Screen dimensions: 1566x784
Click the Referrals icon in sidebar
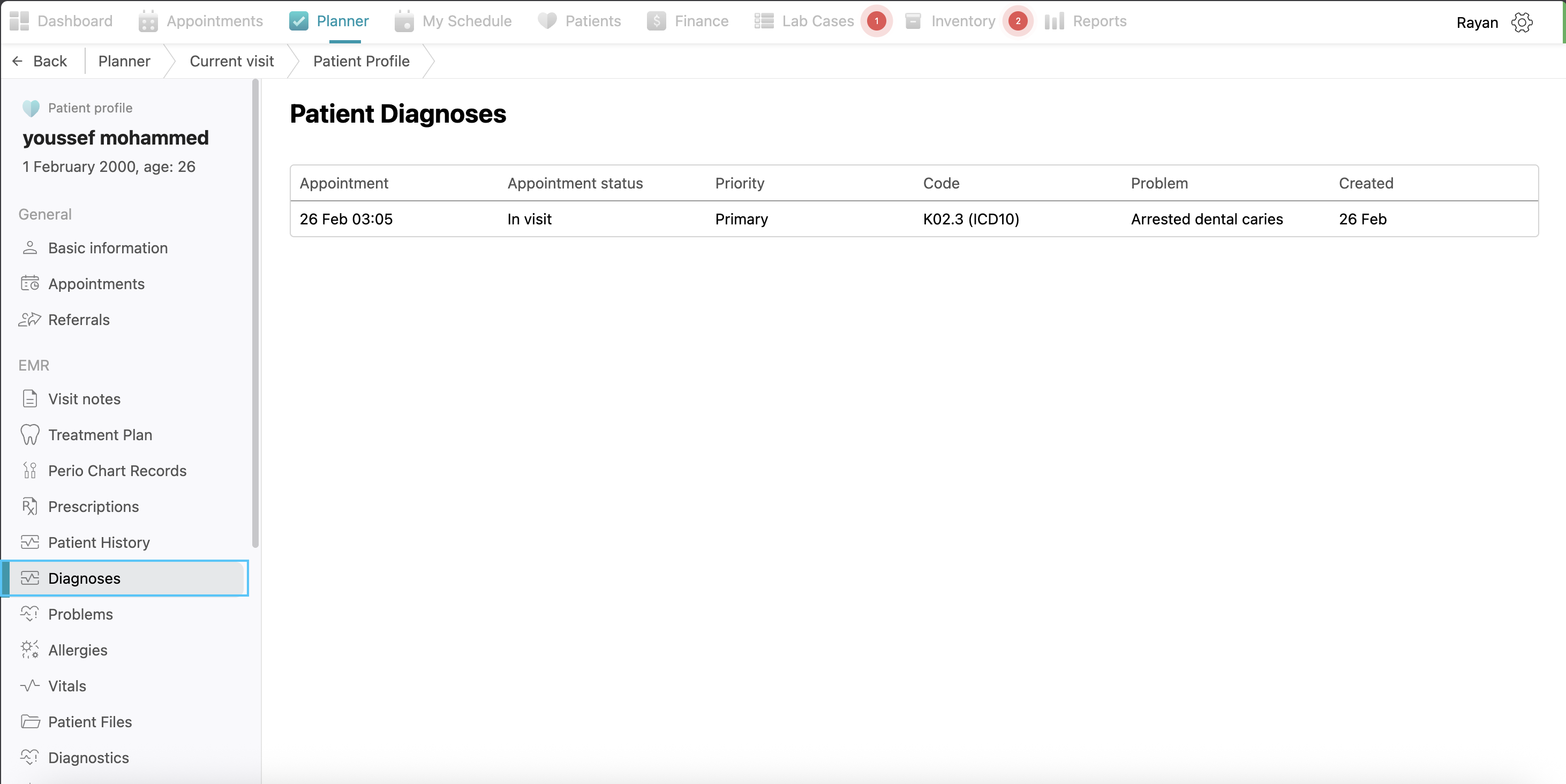pos(30,320)
